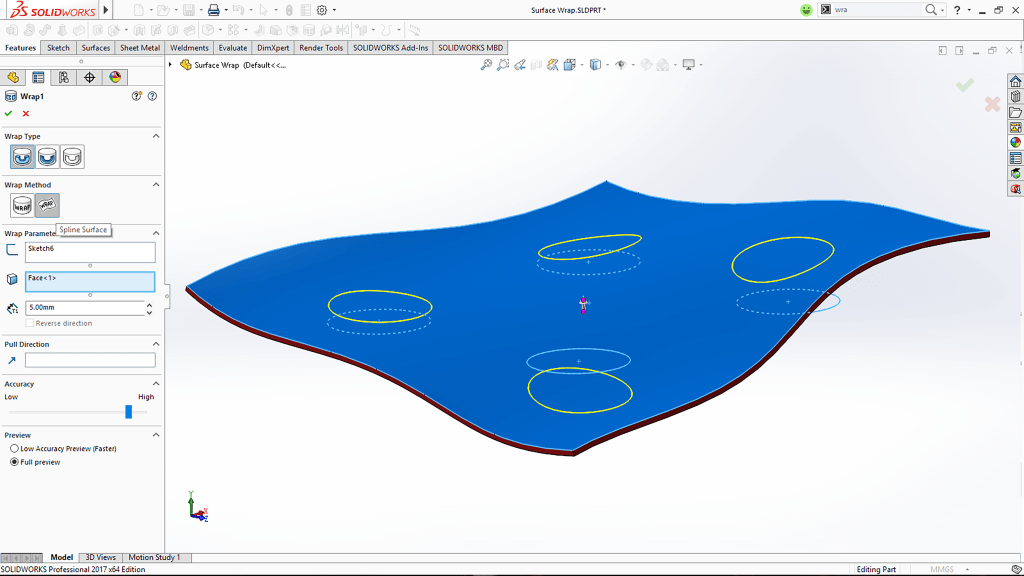Open the Design Library task pane
The width and height of the screenshot is (1024, 576).
tap(1016, 96)
